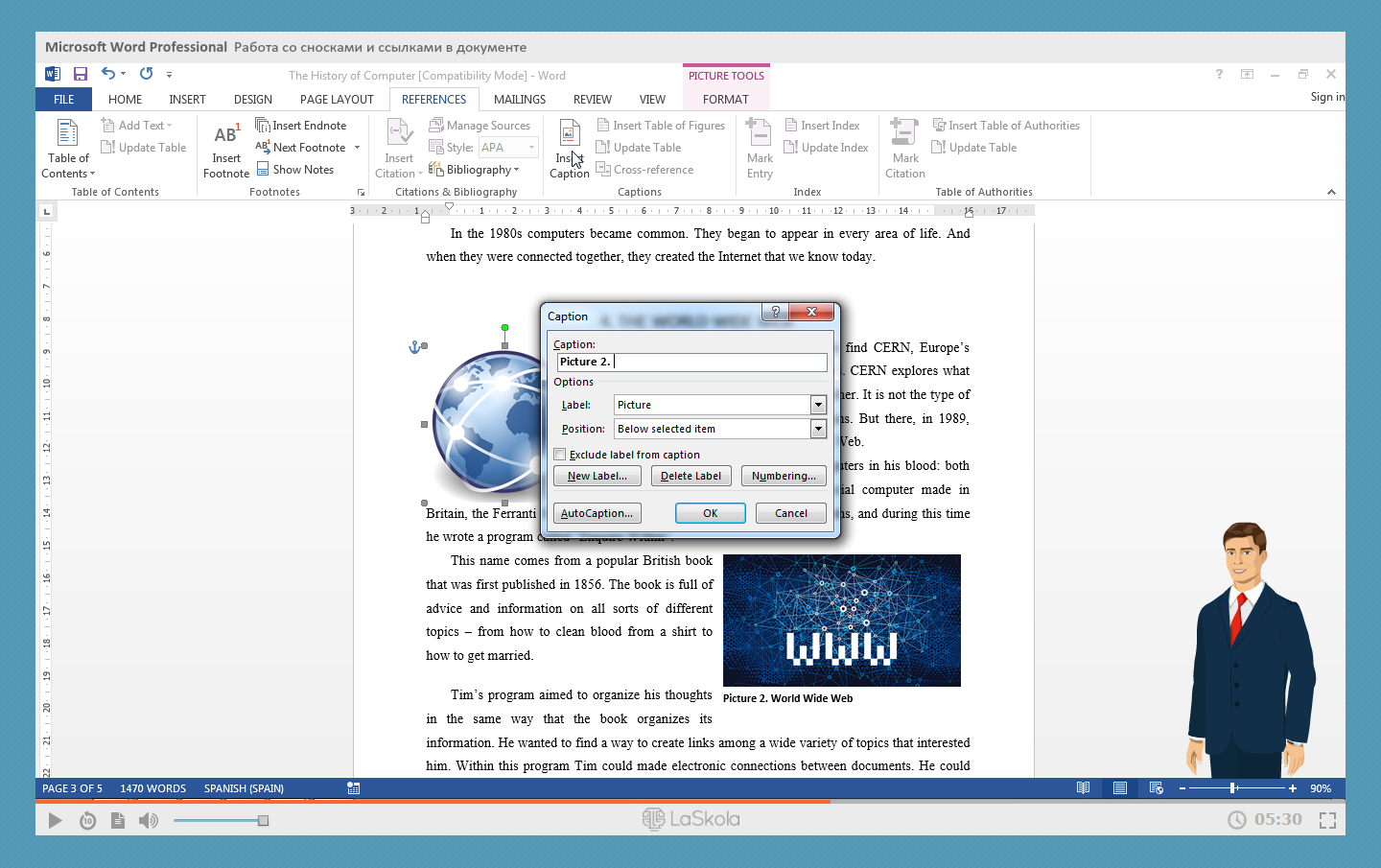Screen dimensions: 1381x868
Task: Open the FILE menu tab
Action: point(64,100)
